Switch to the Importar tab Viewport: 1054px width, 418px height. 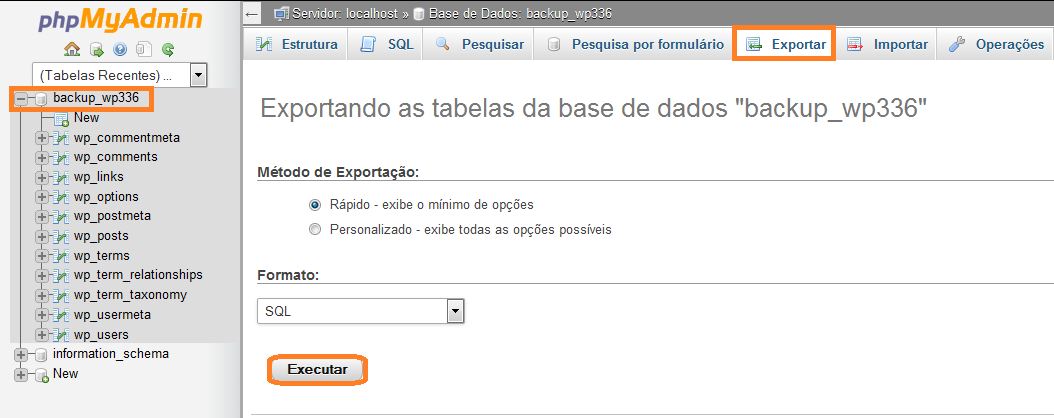tap(888, 44)
